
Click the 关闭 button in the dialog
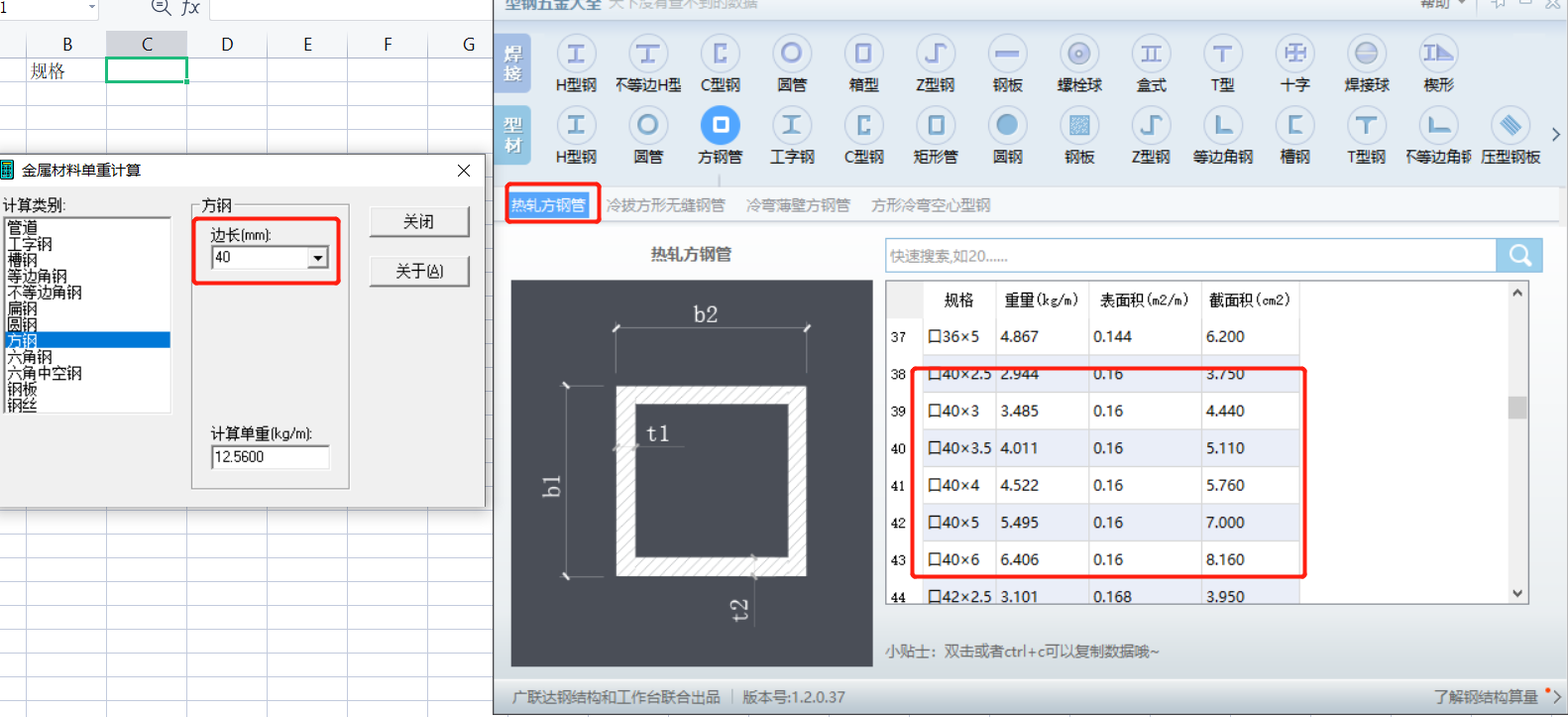[x=419, y=221]
